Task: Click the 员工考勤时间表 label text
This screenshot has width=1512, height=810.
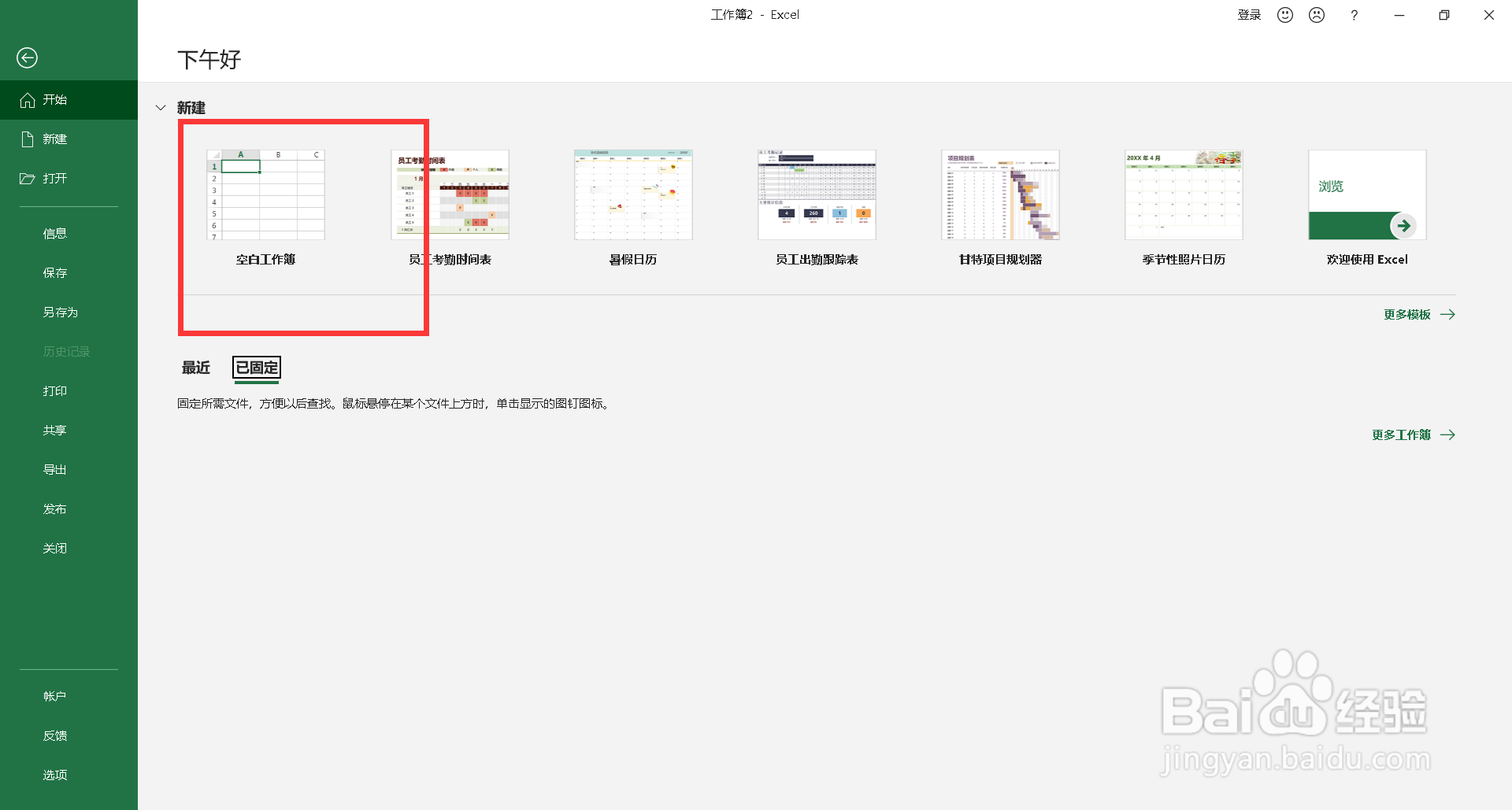Action: click(x=450, y=260)
